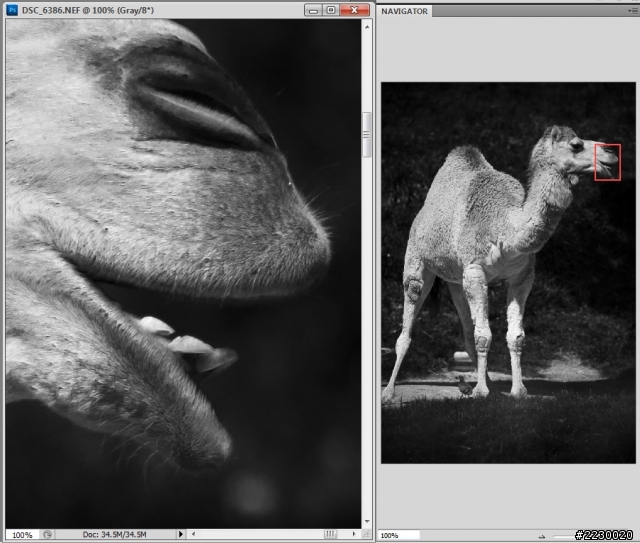Click the Navigator zoom slider
Image resolution: width=640 pixels, height=543 pixels.
click(564, 536)
